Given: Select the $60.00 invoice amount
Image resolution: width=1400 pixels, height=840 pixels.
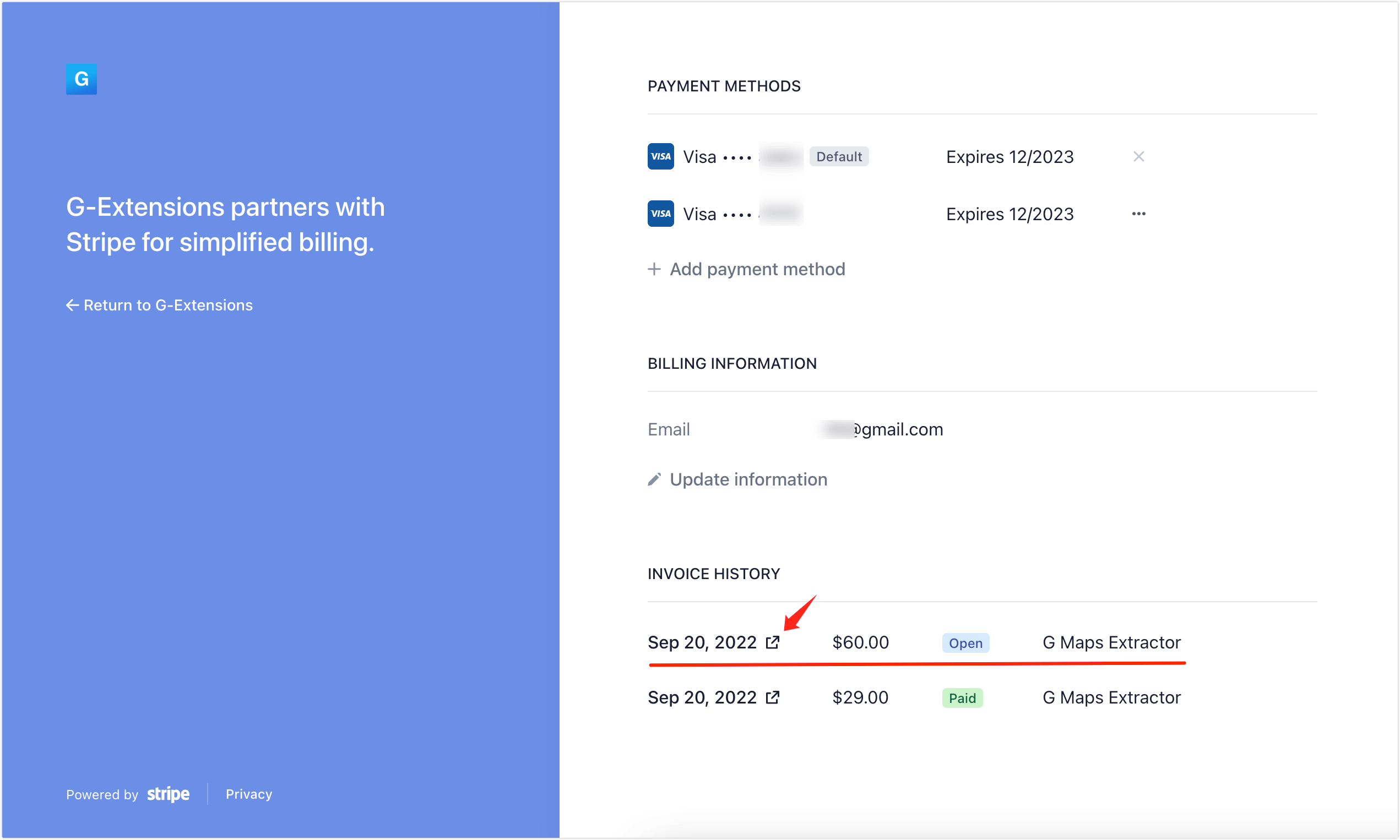Looking at the screenshot, I should 860,643.
